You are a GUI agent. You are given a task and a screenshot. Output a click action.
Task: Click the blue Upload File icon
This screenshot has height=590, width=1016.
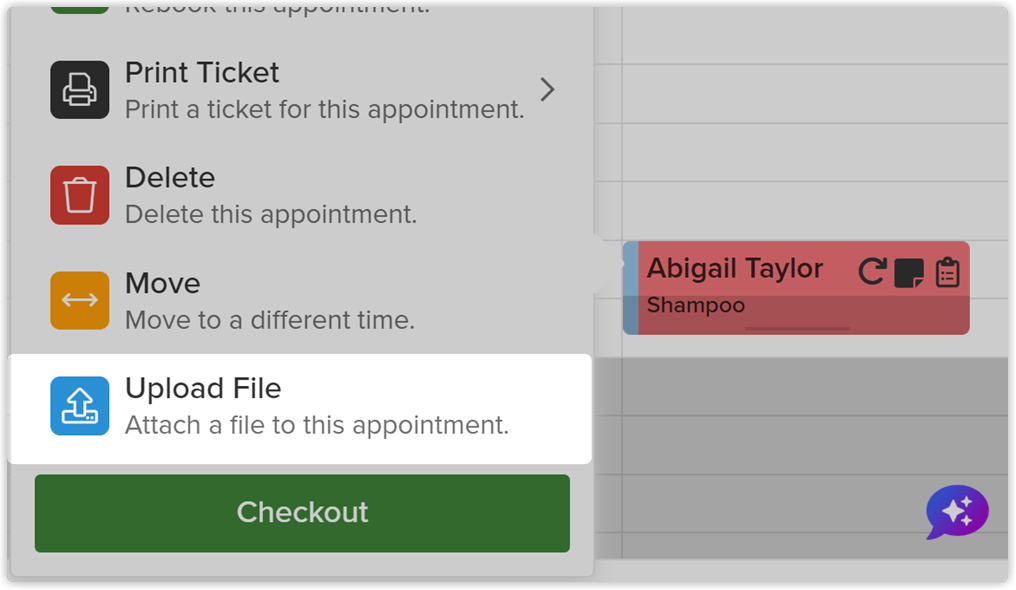point(80,406)
